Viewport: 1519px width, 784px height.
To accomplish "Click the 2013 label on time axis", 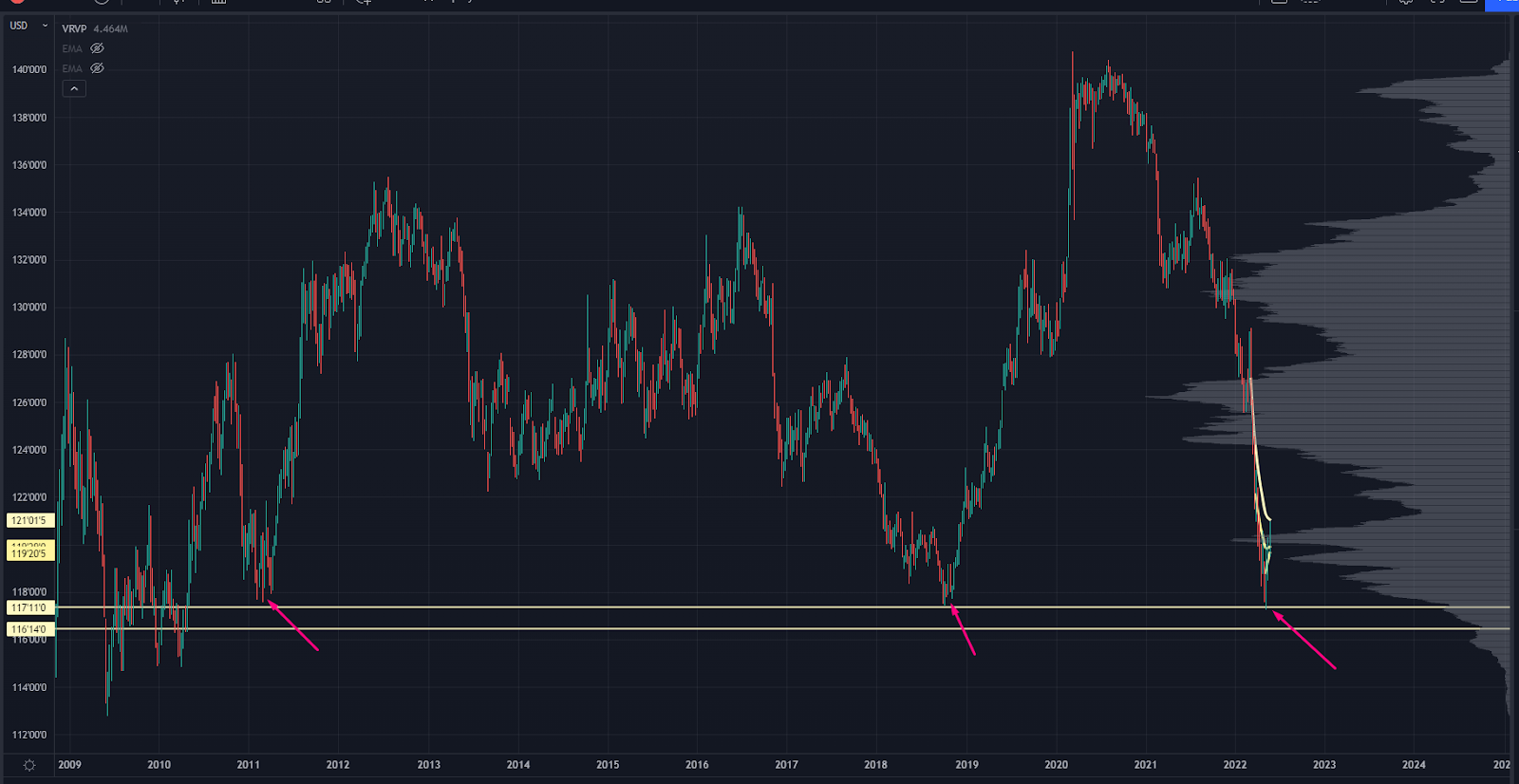I will [x=428, y=765].
